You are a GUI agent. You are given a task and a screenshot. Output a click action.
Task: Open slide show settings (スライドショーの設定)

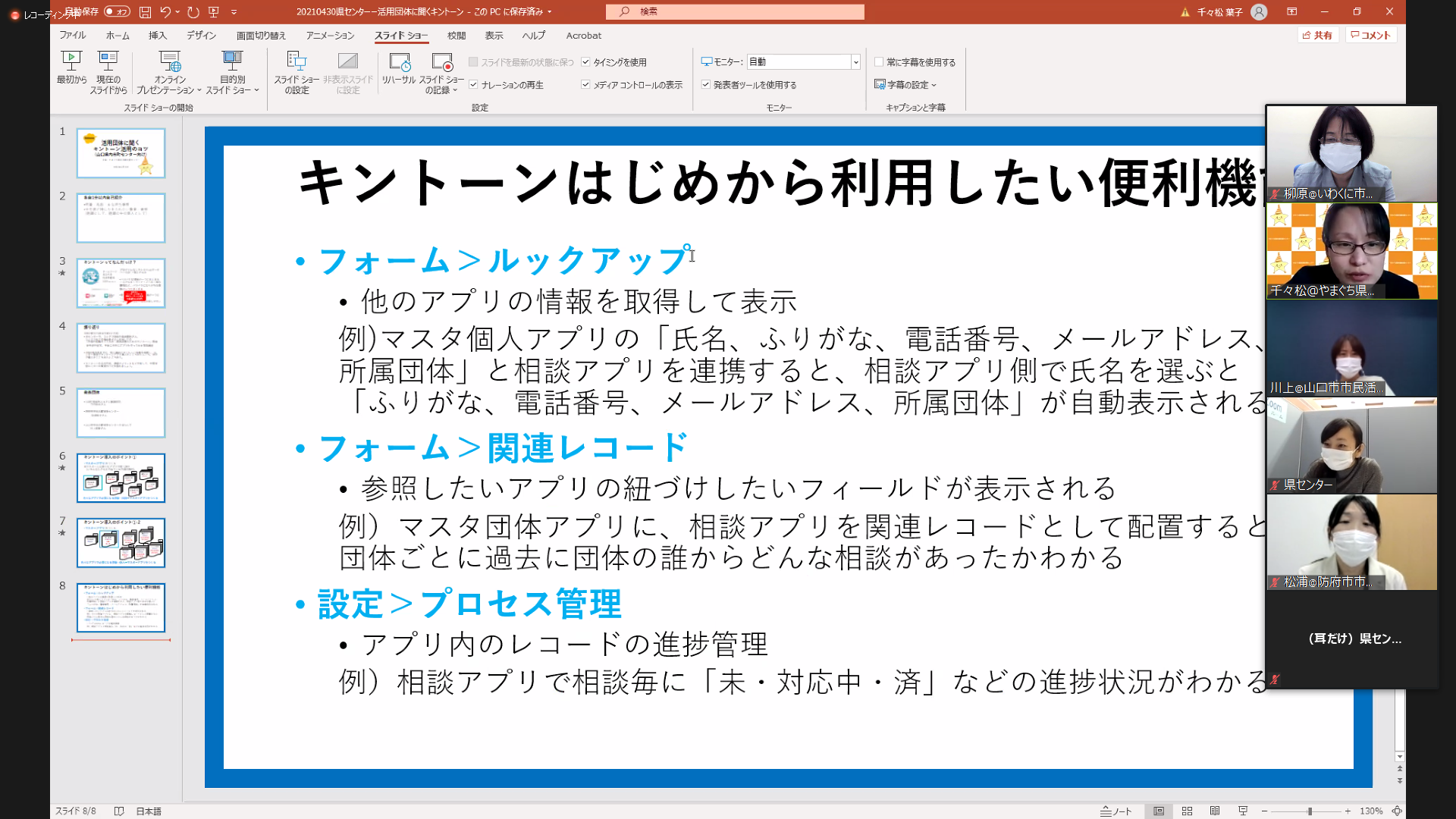[297, 73]
